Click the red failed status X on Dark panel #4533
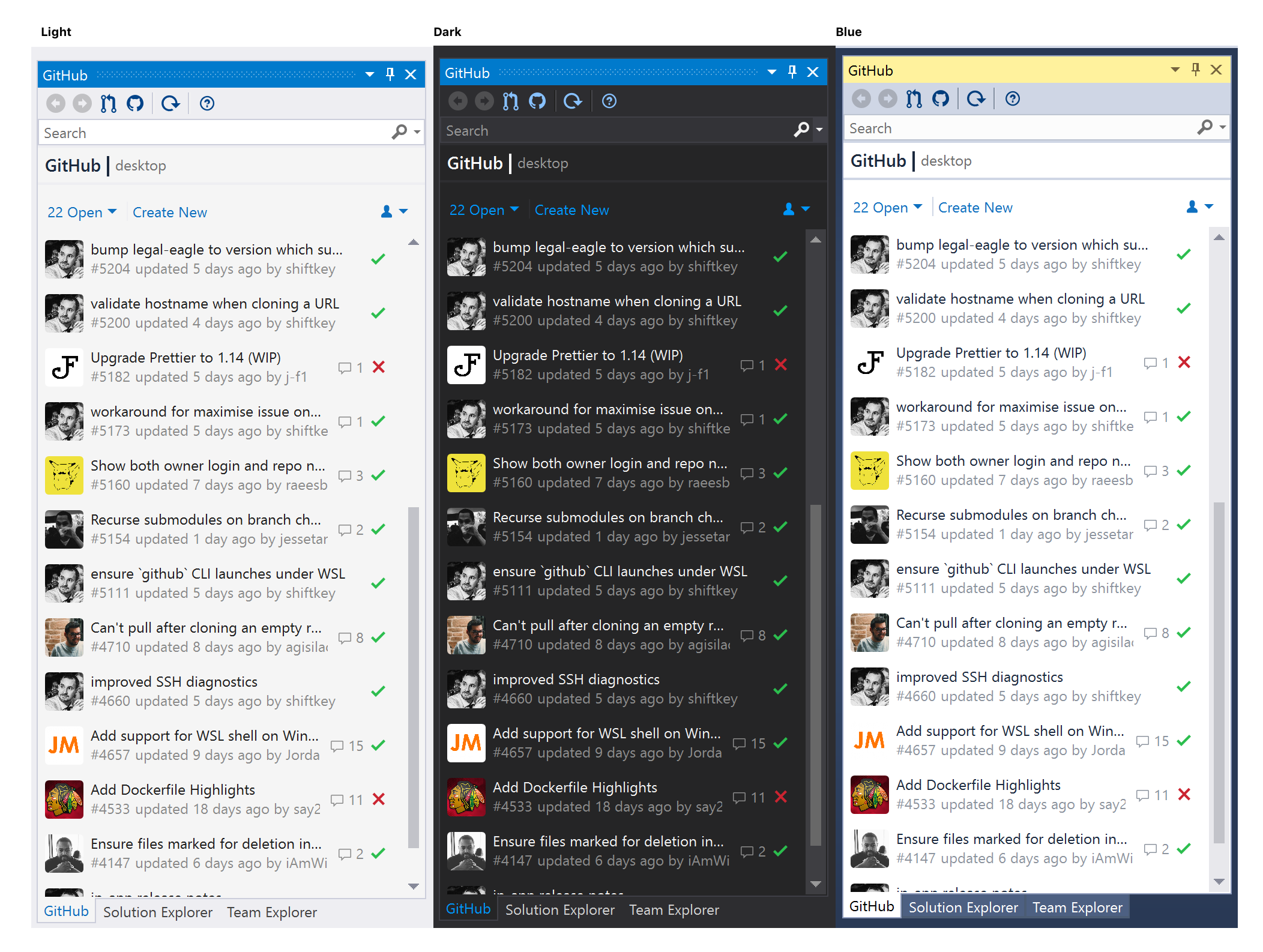The height and width of the screenshot is (952, 1263). coord(780,797)
